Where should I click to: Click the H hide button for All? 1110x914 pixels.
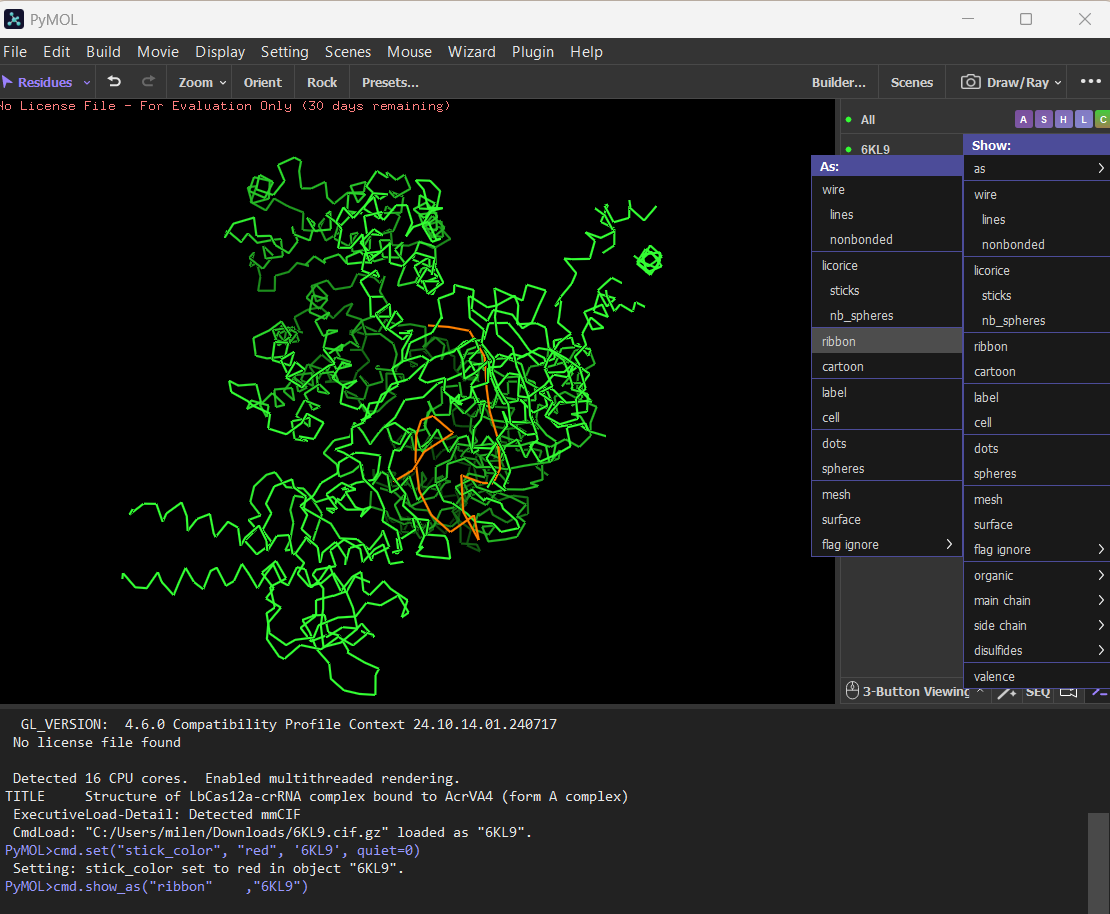1063,120
